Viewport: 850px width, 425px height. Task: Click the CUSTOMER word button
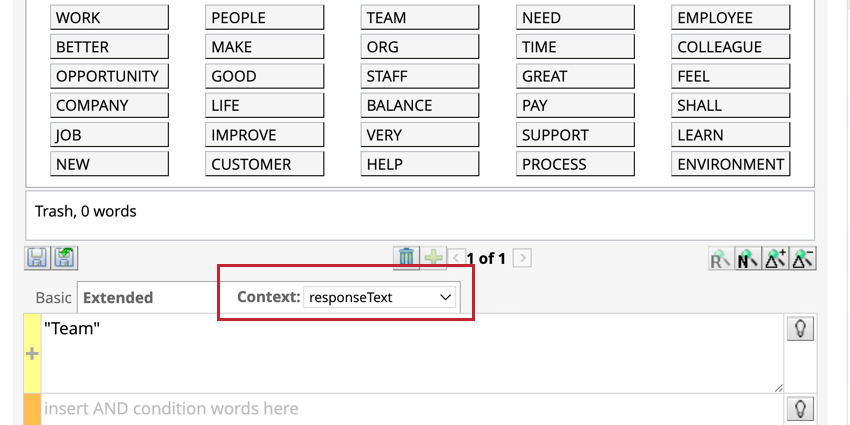coord(265,164)
